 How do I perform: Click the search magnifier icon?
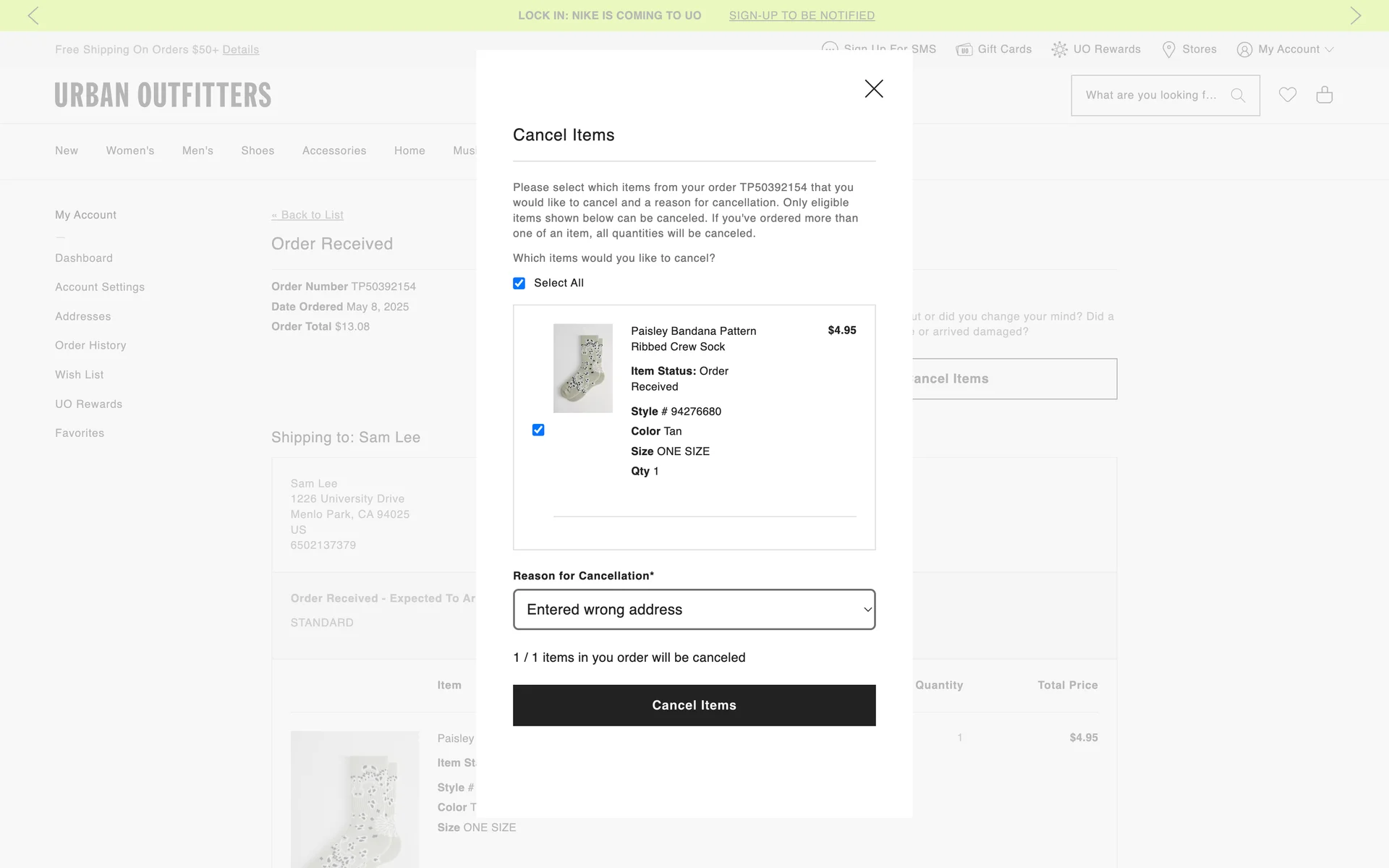(1238, 95)
